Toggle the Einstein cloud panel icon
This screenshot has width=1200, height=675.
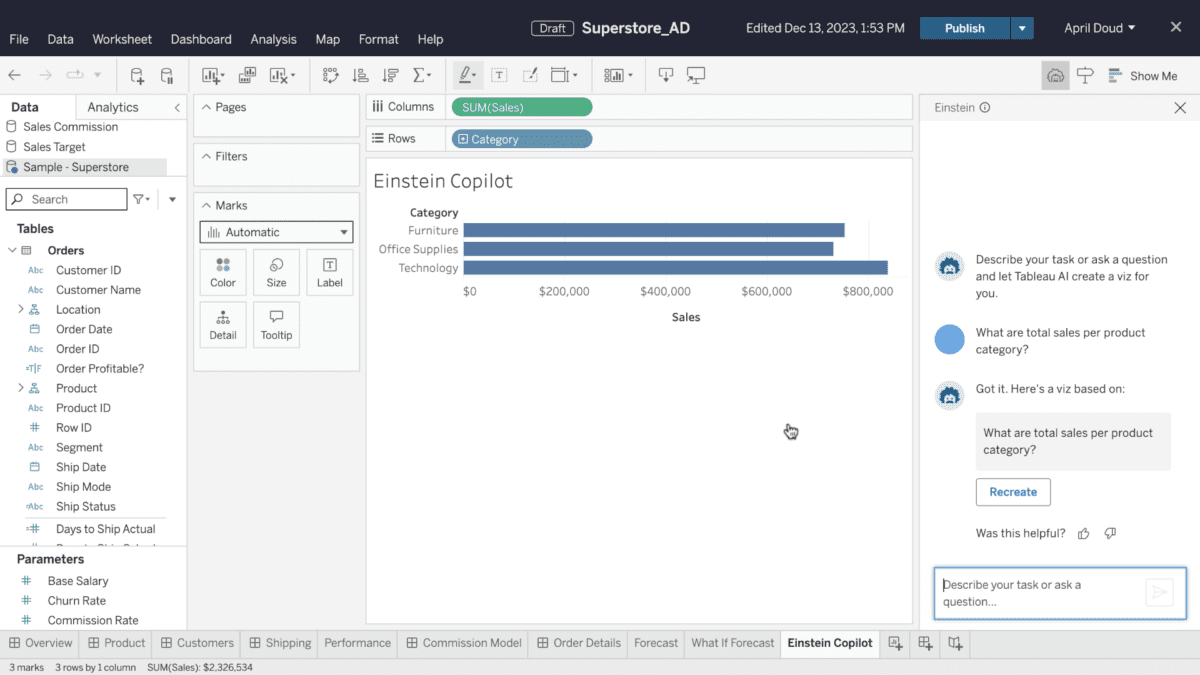click(x=1055, y=74)
